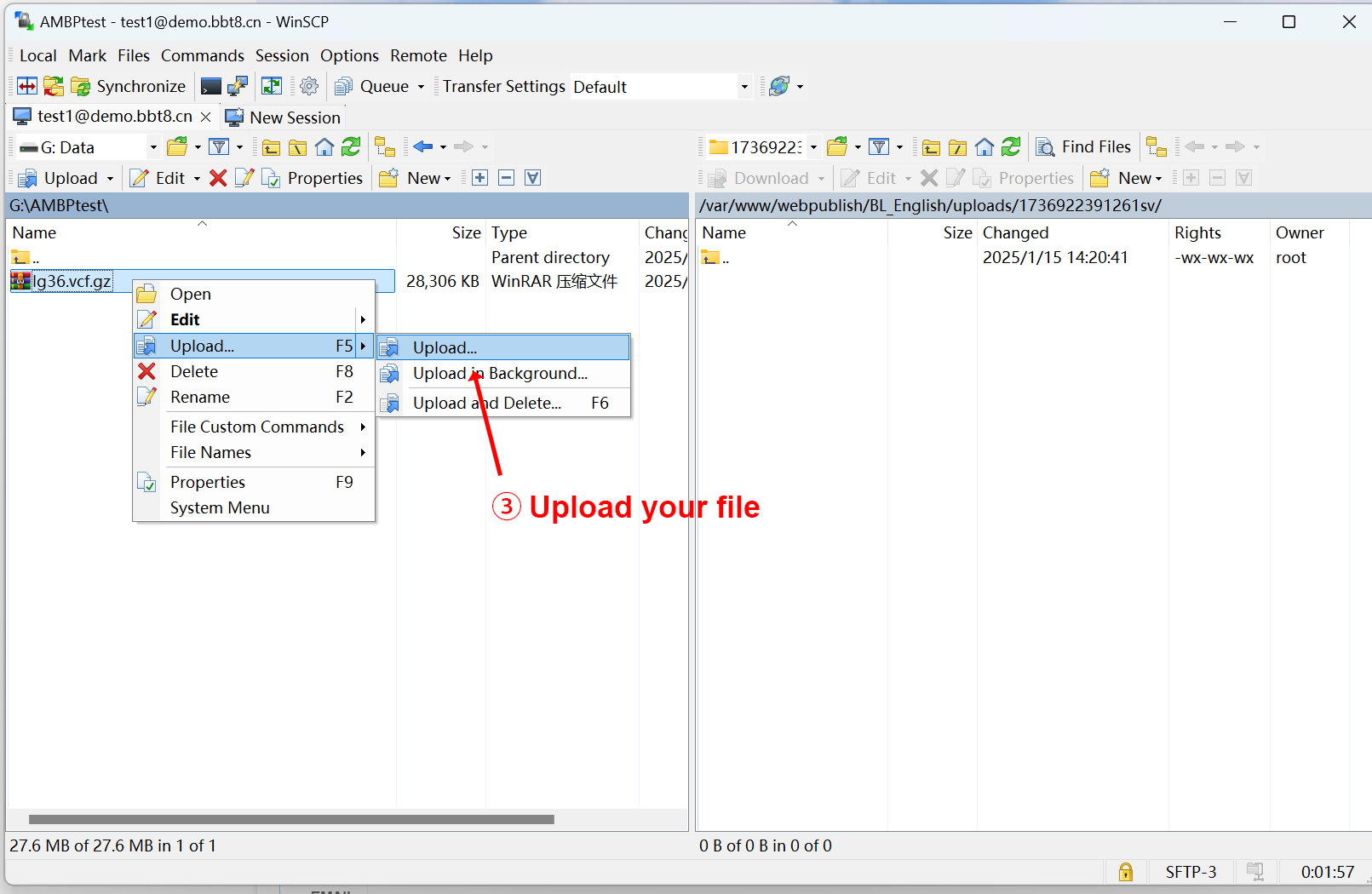Select the lg36.vcf.gz file
This screenshot has width=1372, height=894.
pos(72,281)
